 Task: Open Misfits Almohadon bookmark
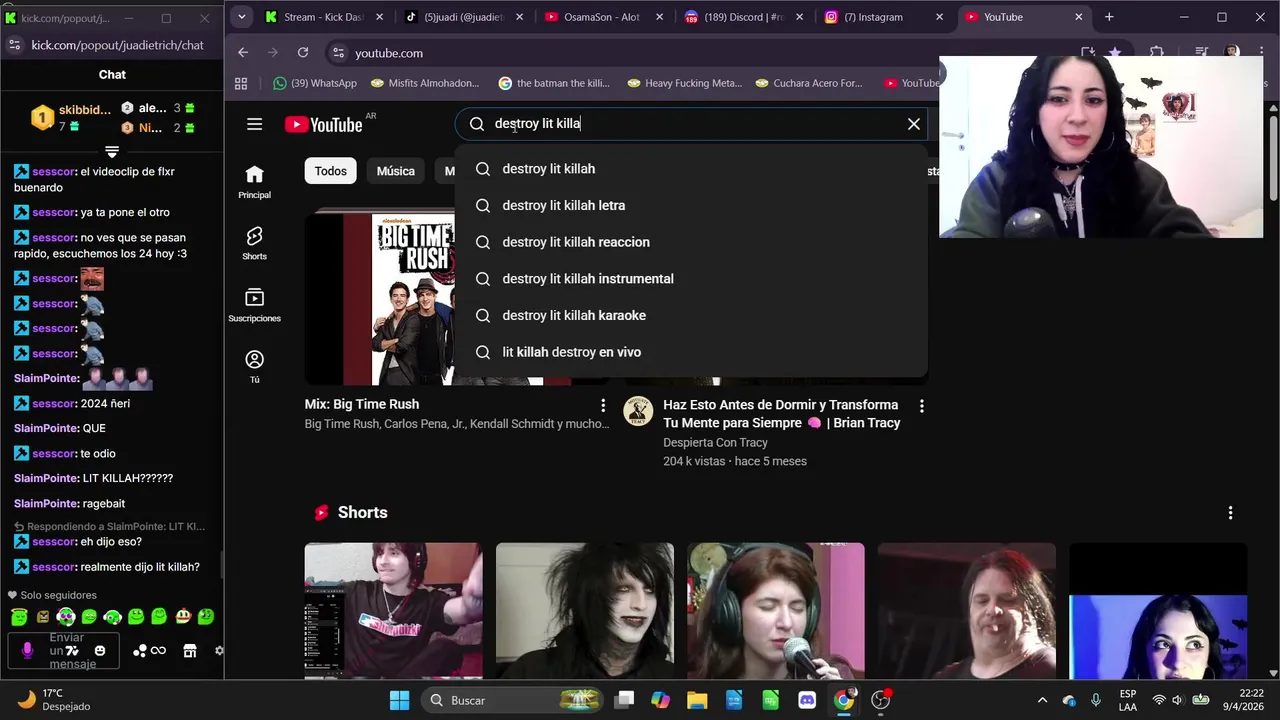pos(425,83)
